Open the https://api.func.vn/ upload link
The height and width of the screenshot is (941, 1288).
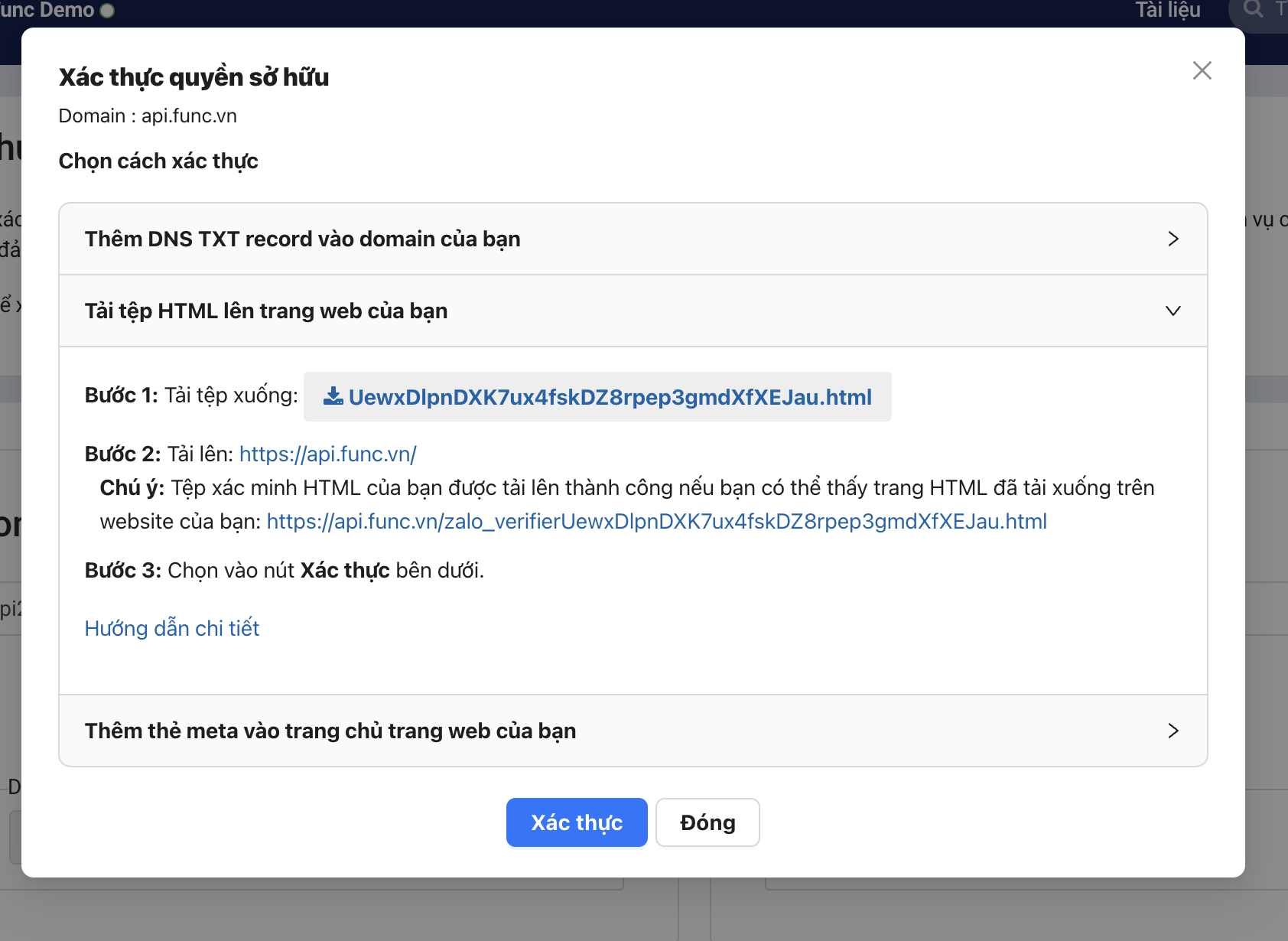coord(327,454)
